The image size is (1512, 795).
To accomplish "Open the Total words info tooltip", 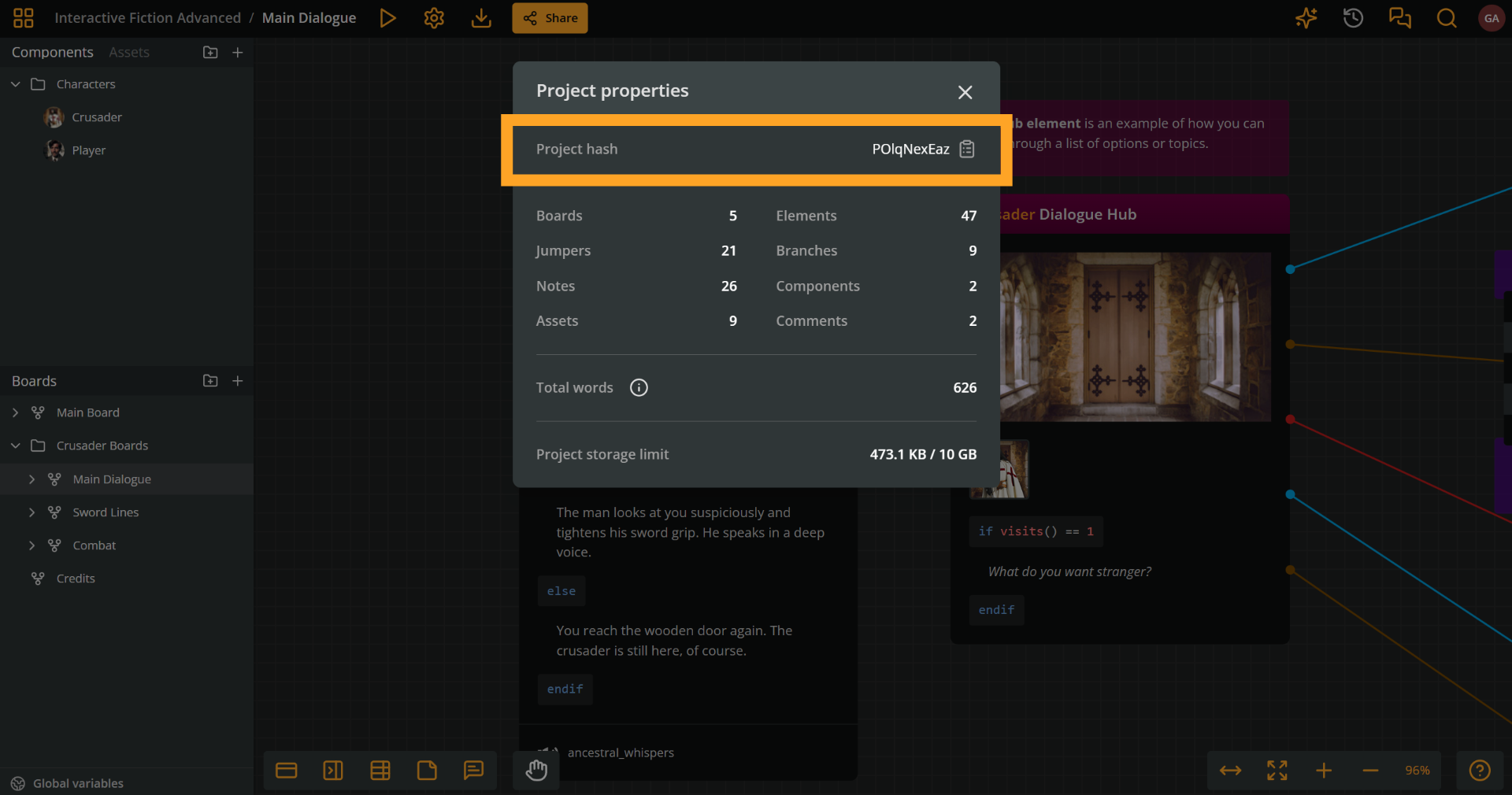I will [x=639, y=387].
